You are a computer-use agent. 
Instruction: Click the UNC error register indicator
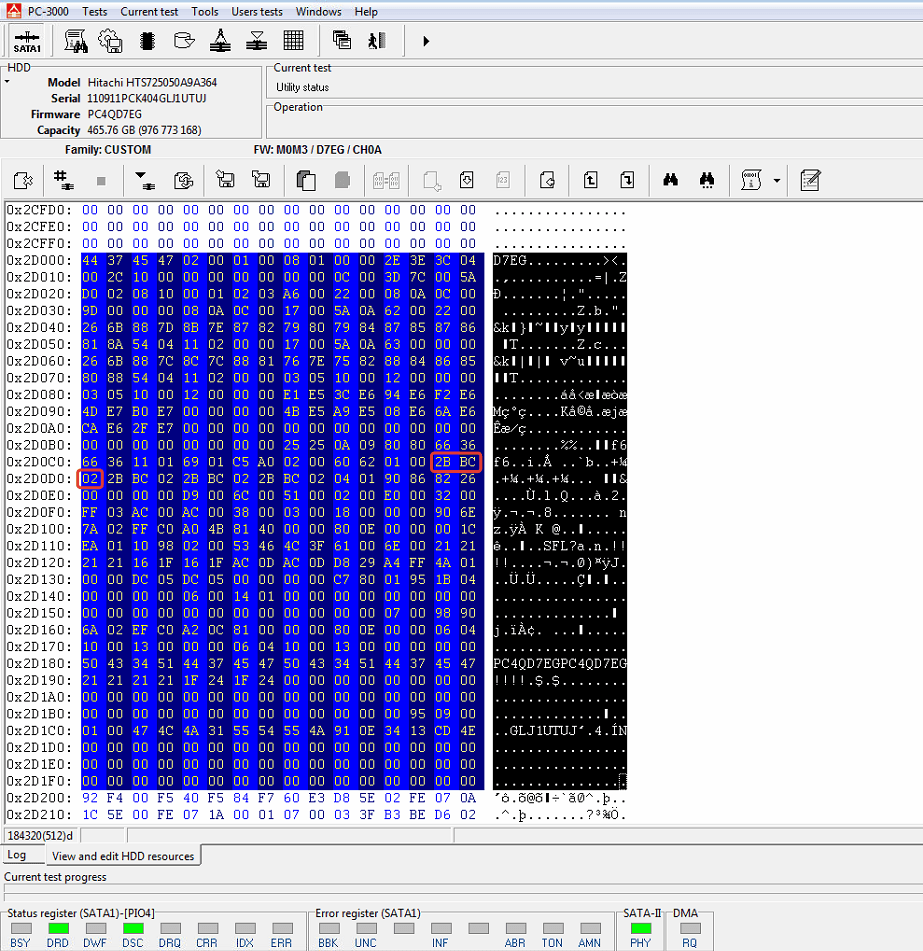click(366, 928)
